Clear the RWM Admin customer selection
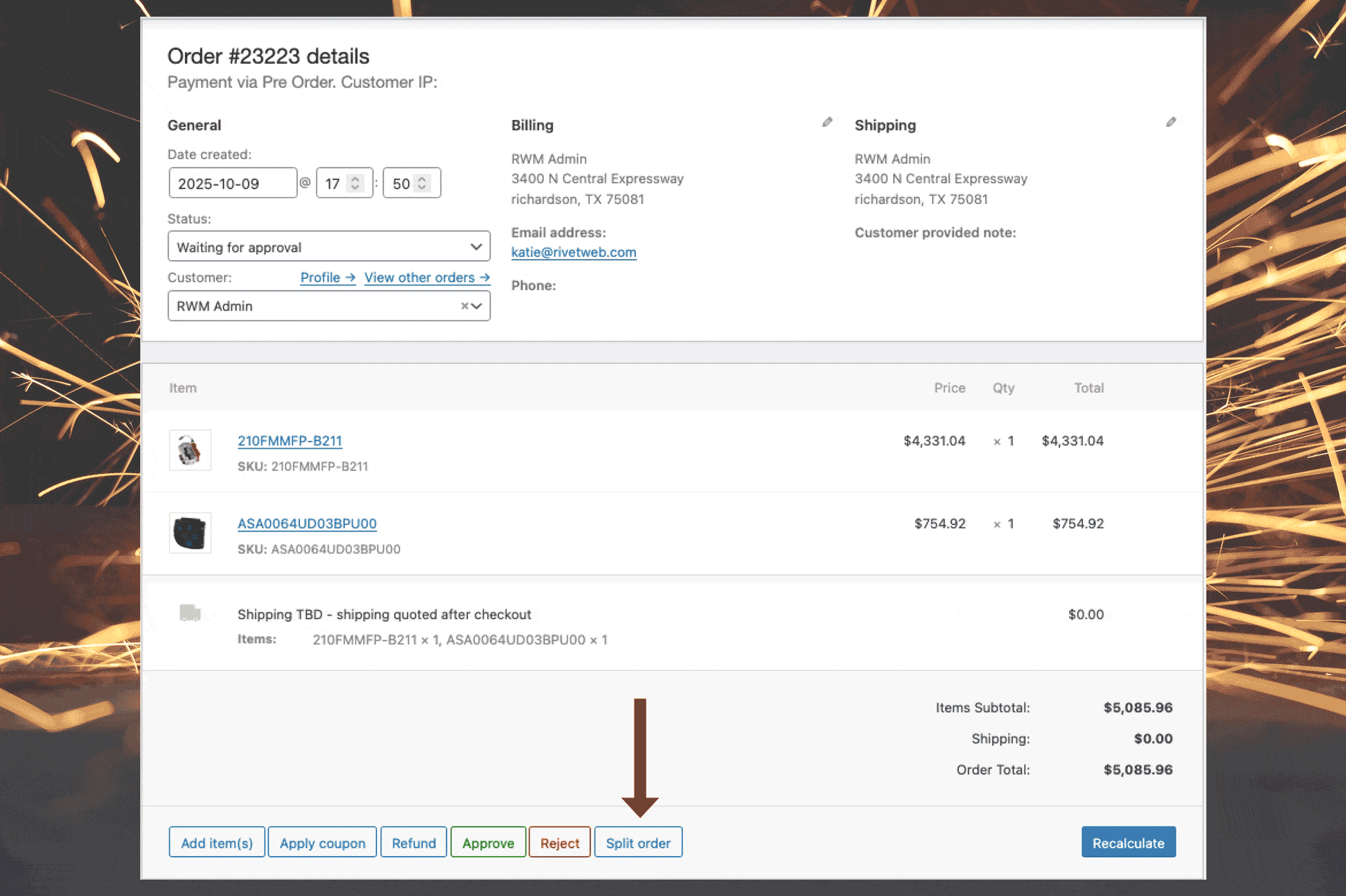1346x896 pixels. pyautogui.click(x=464, y=306)
